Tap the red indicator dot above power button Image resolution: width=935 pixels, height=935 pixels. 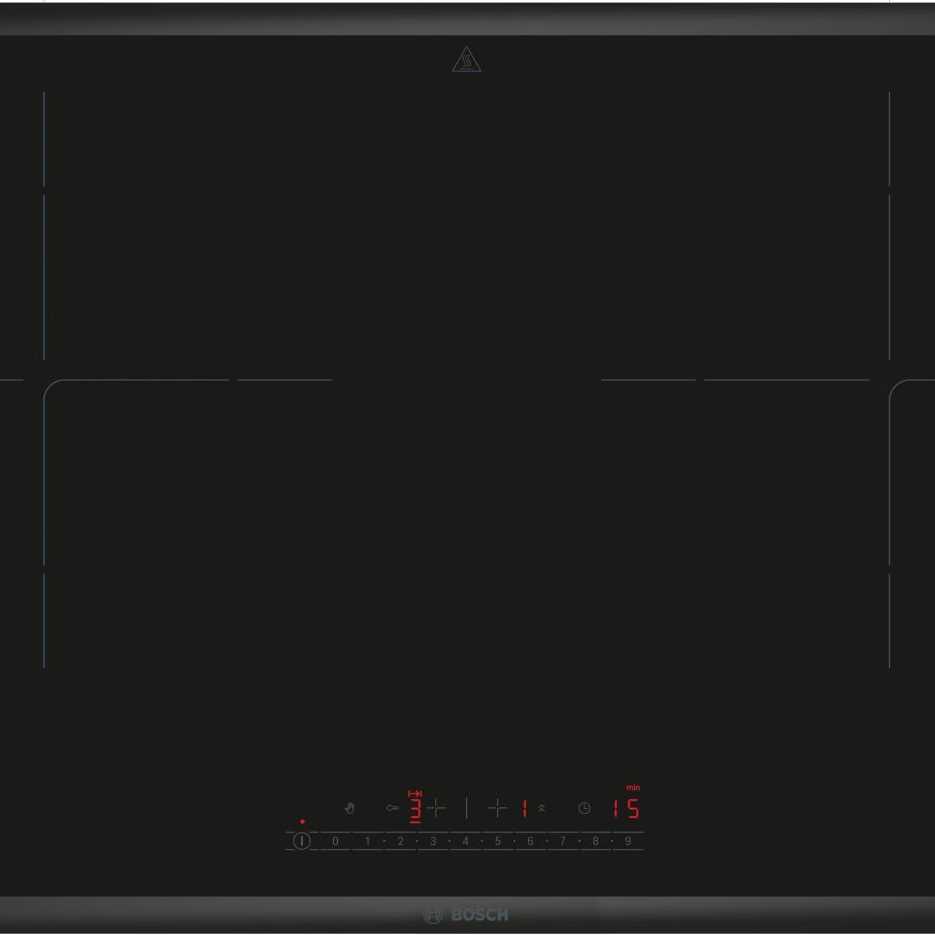pyautogui.click(x=302, y=822)
